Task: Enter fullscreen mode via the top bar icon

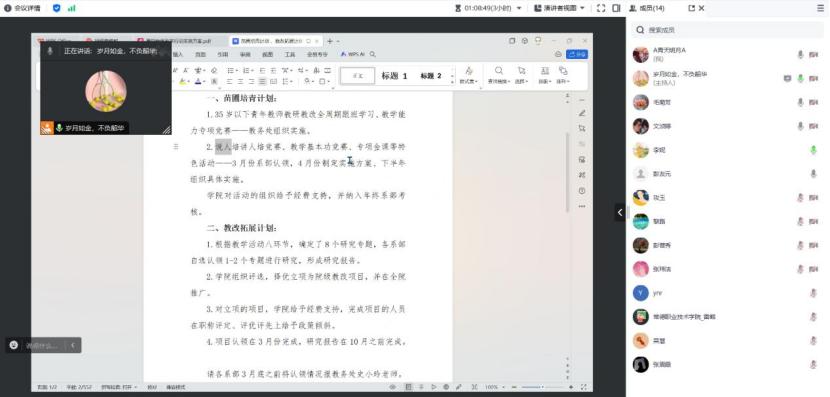Action: 601,8
